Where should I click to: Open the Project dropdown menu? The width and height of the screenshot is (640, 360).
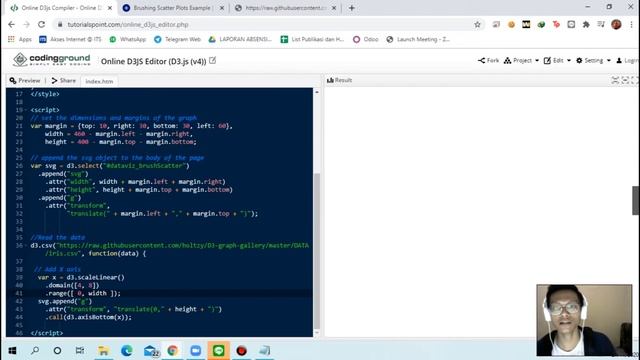521,60
